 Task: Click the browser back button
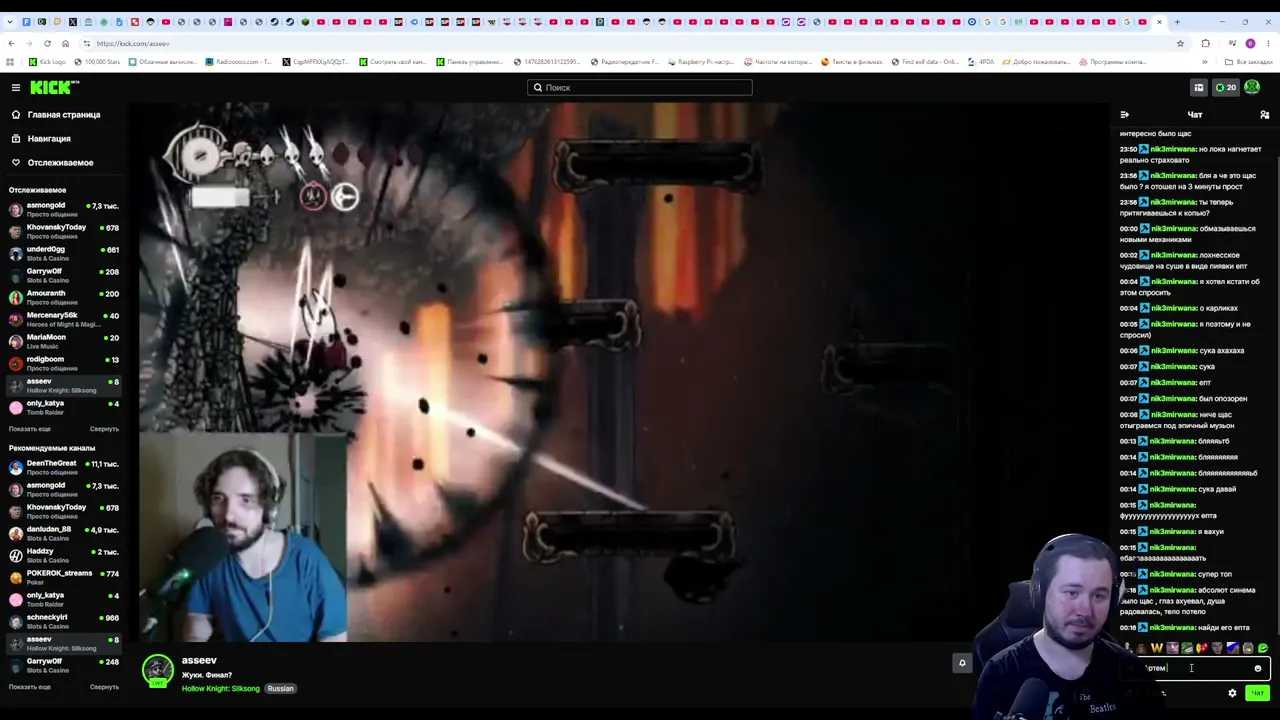[11, 43]
